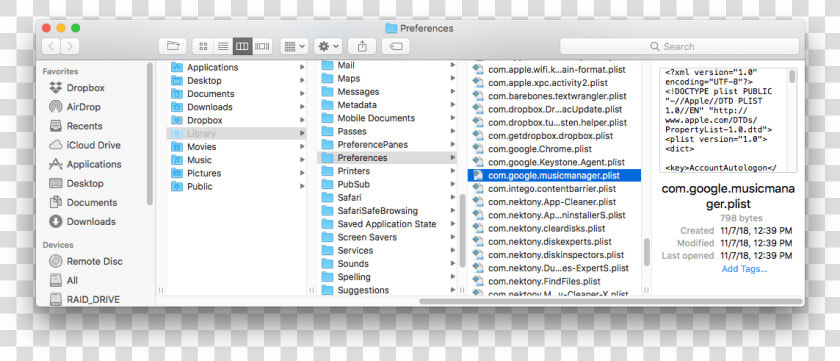Screen dimensions: 840x361
Task: Click the horizontal scrollbar at window bottom
Action: coord(611,301)
